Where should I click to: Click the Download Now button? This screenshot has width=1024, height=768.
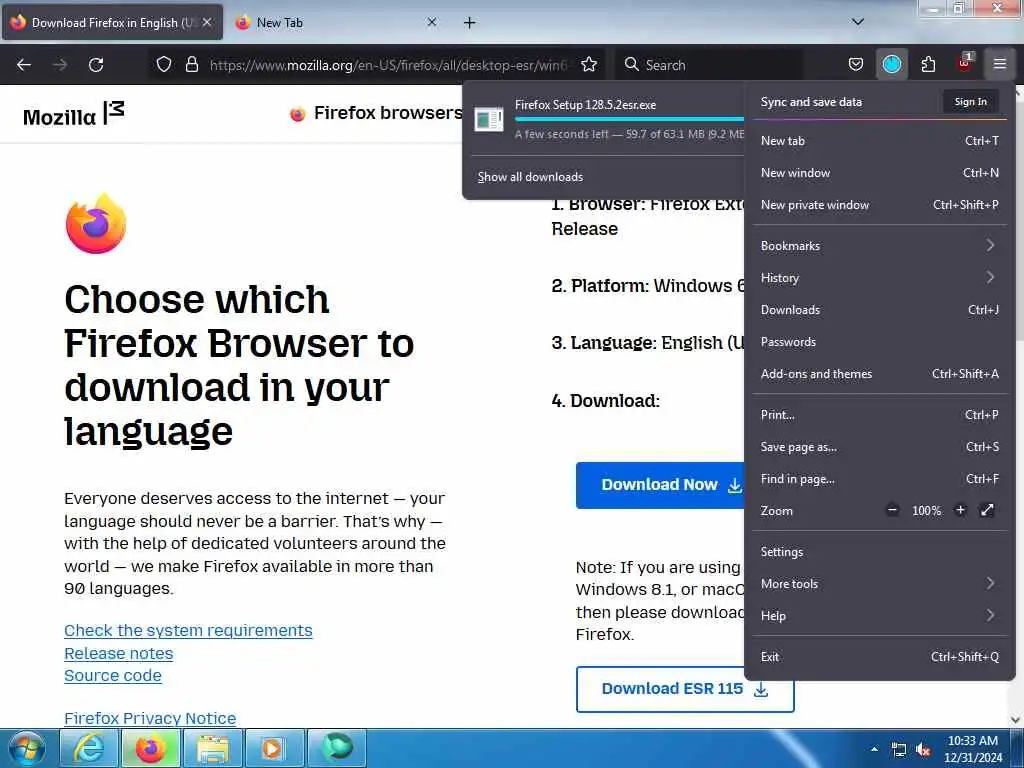coord(660,485)
